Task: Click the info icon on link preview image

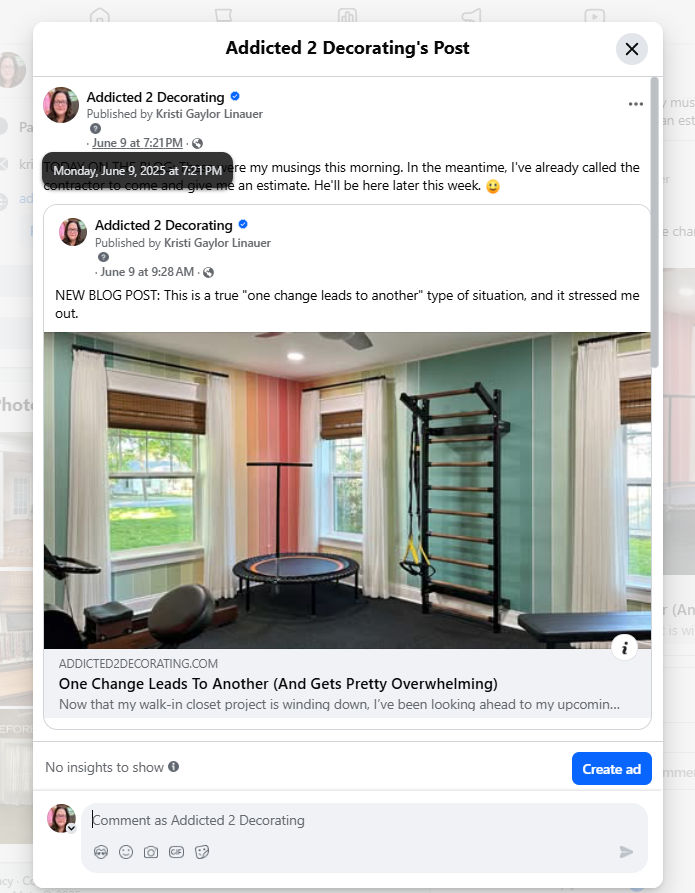Action: [624, 648]
